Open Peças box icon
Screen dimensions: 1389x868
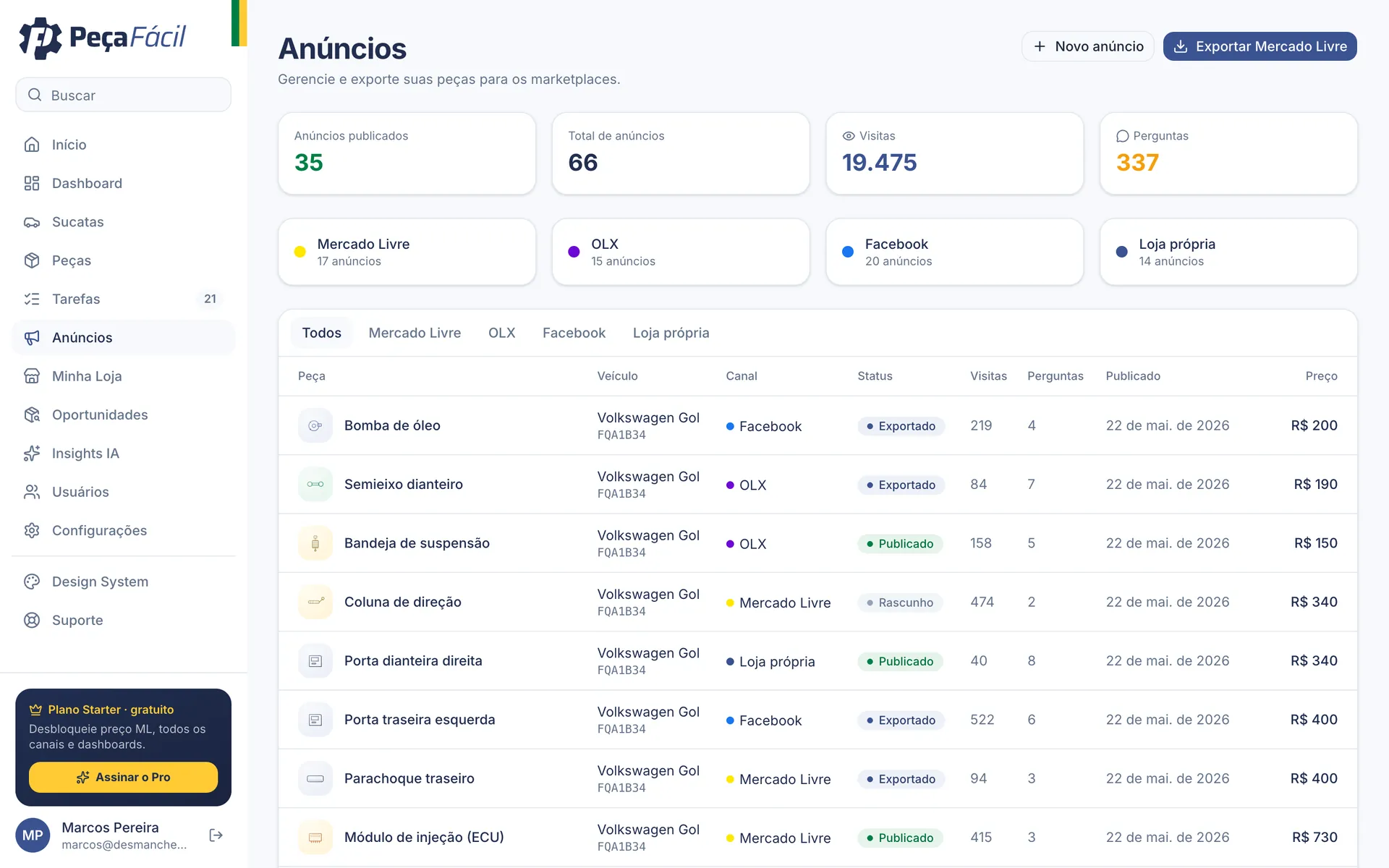point(32,260)
